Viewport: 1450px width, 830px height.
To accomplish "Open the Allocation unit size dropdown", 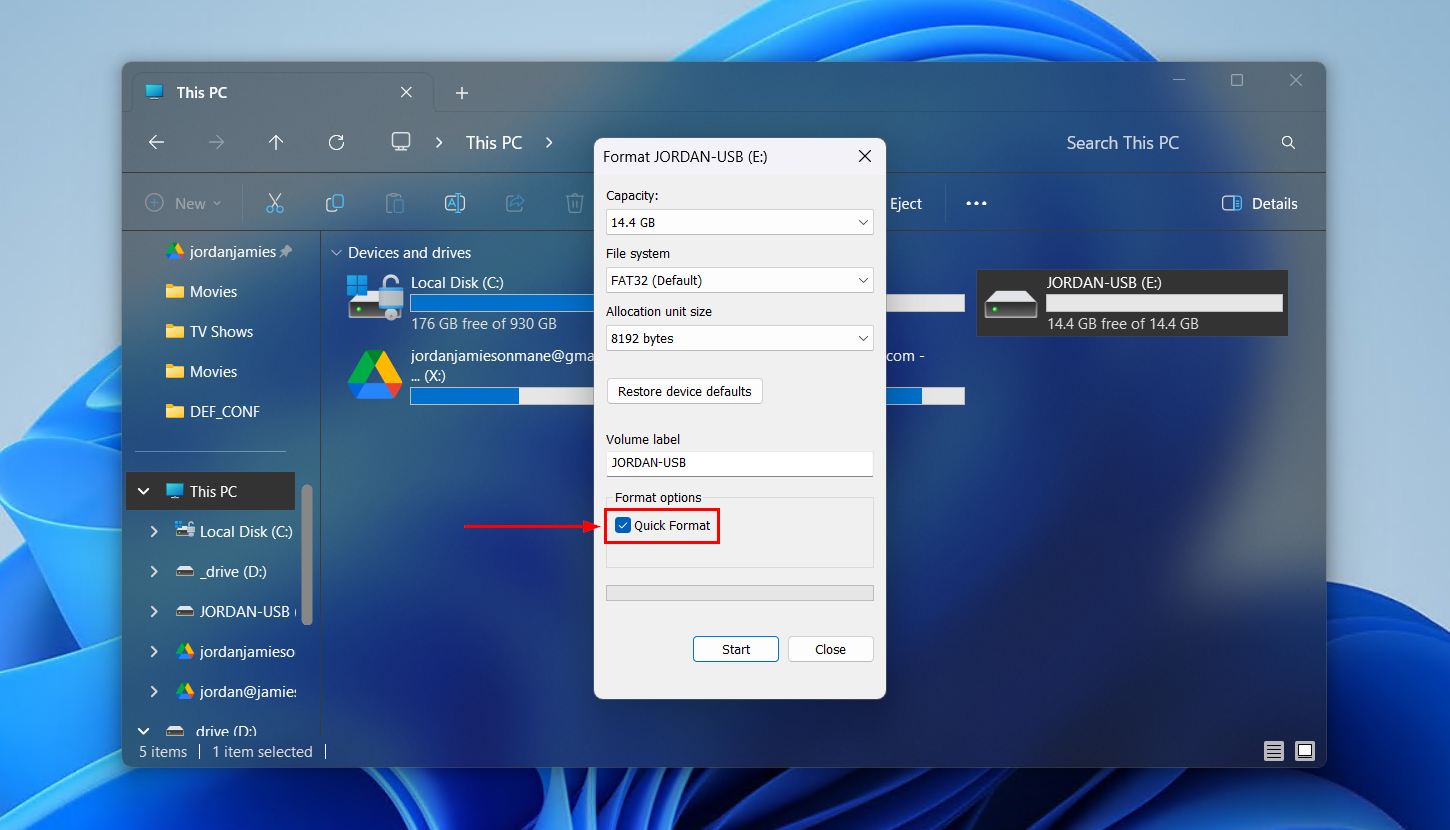I will [x=739, y=338].
